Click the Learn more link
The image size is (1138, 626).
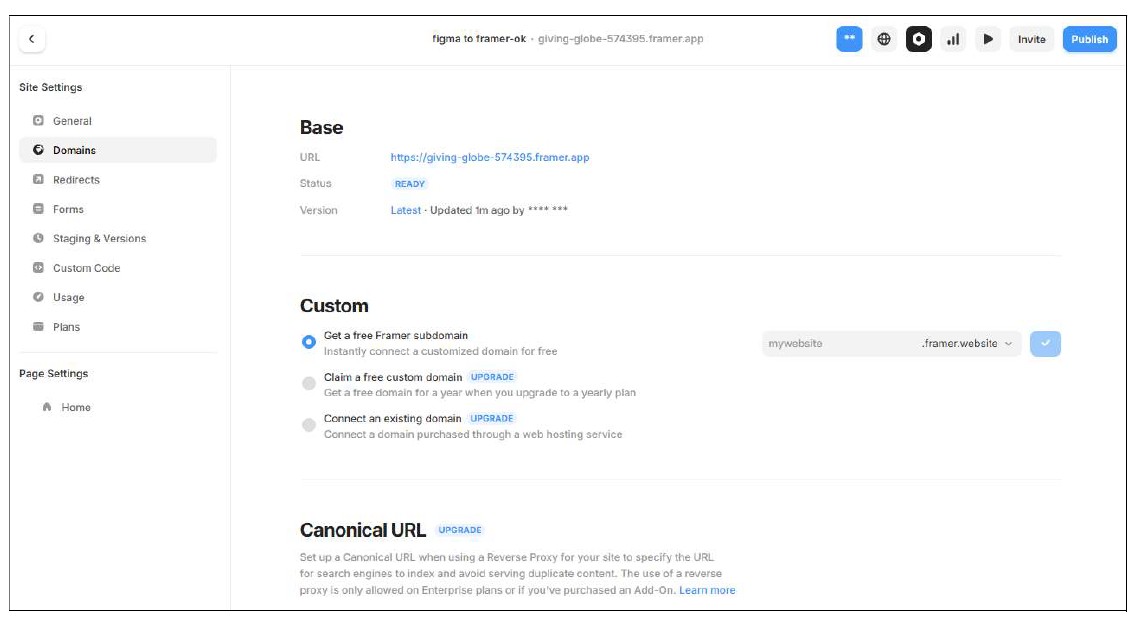(707, 591)
